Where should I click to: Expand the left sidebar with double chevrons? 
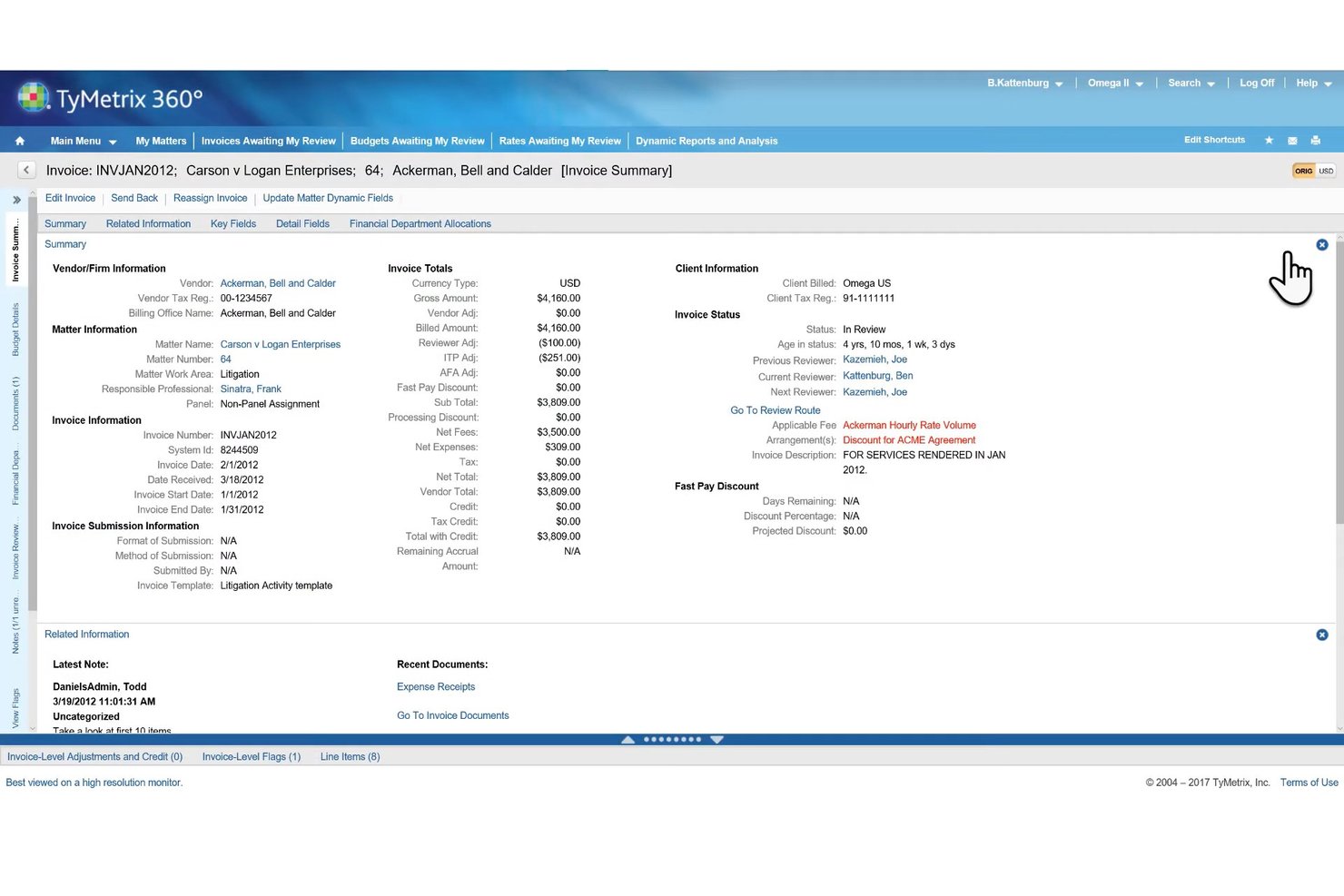[x=16, y=200]
